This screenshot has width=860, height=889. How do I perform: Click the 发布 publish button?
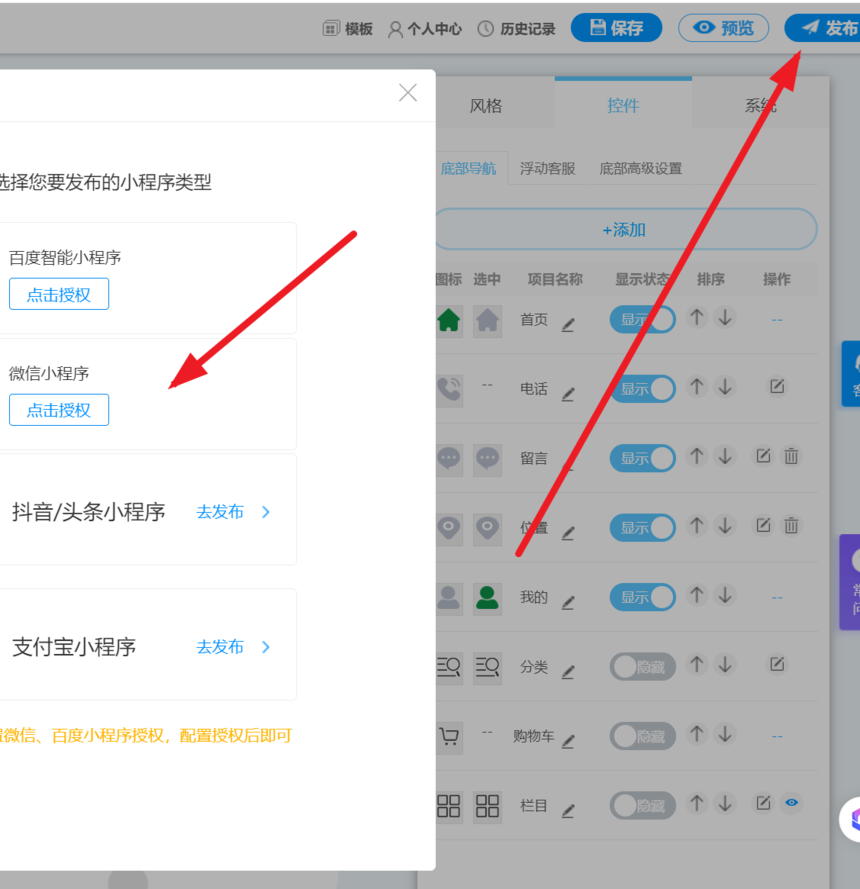click(x=823, y=28)
